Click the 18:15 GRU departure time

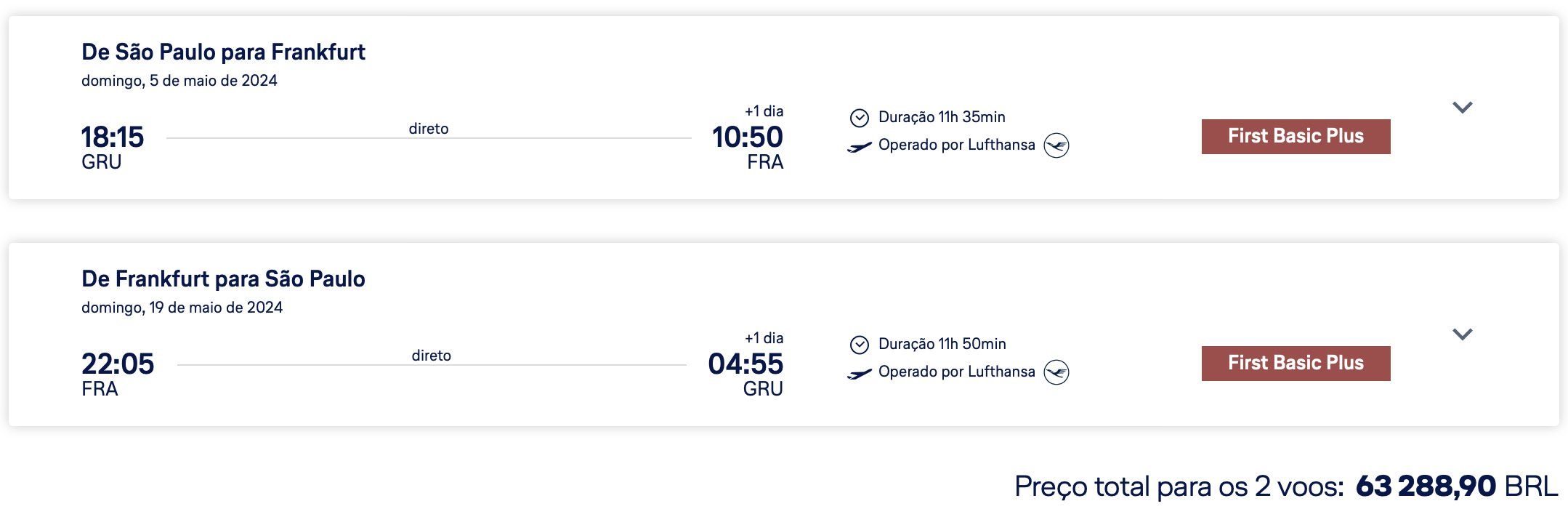click(113, 137)
